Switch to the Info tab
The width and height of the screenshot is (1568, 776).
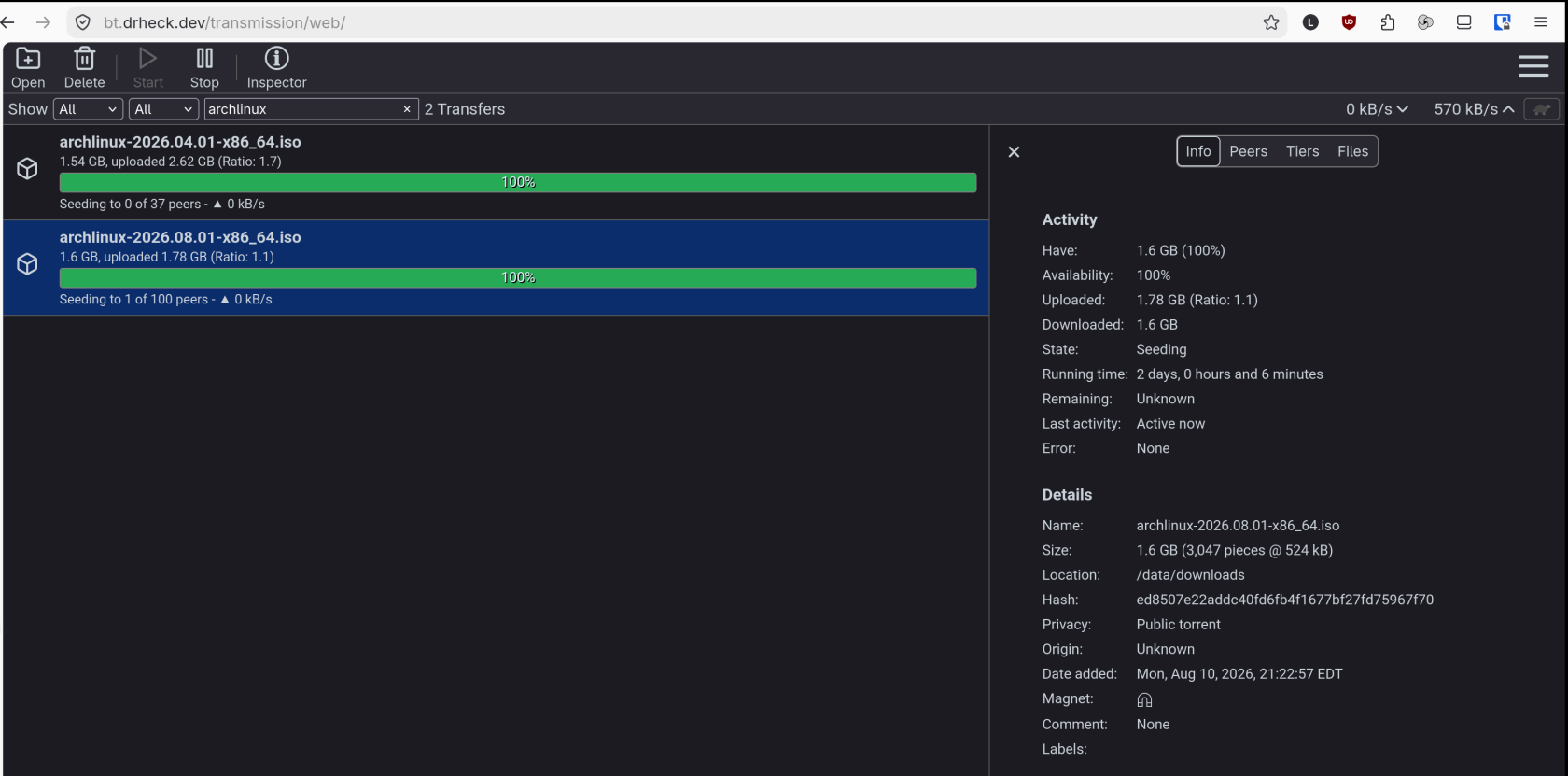(1198, 151)
